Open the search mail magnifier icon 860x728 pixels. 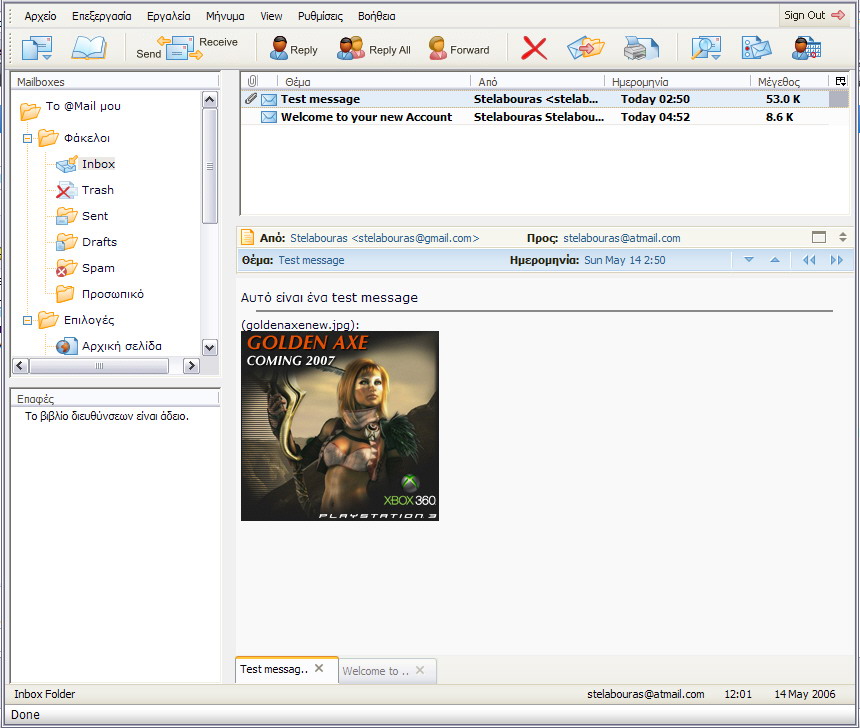(706, 48)
